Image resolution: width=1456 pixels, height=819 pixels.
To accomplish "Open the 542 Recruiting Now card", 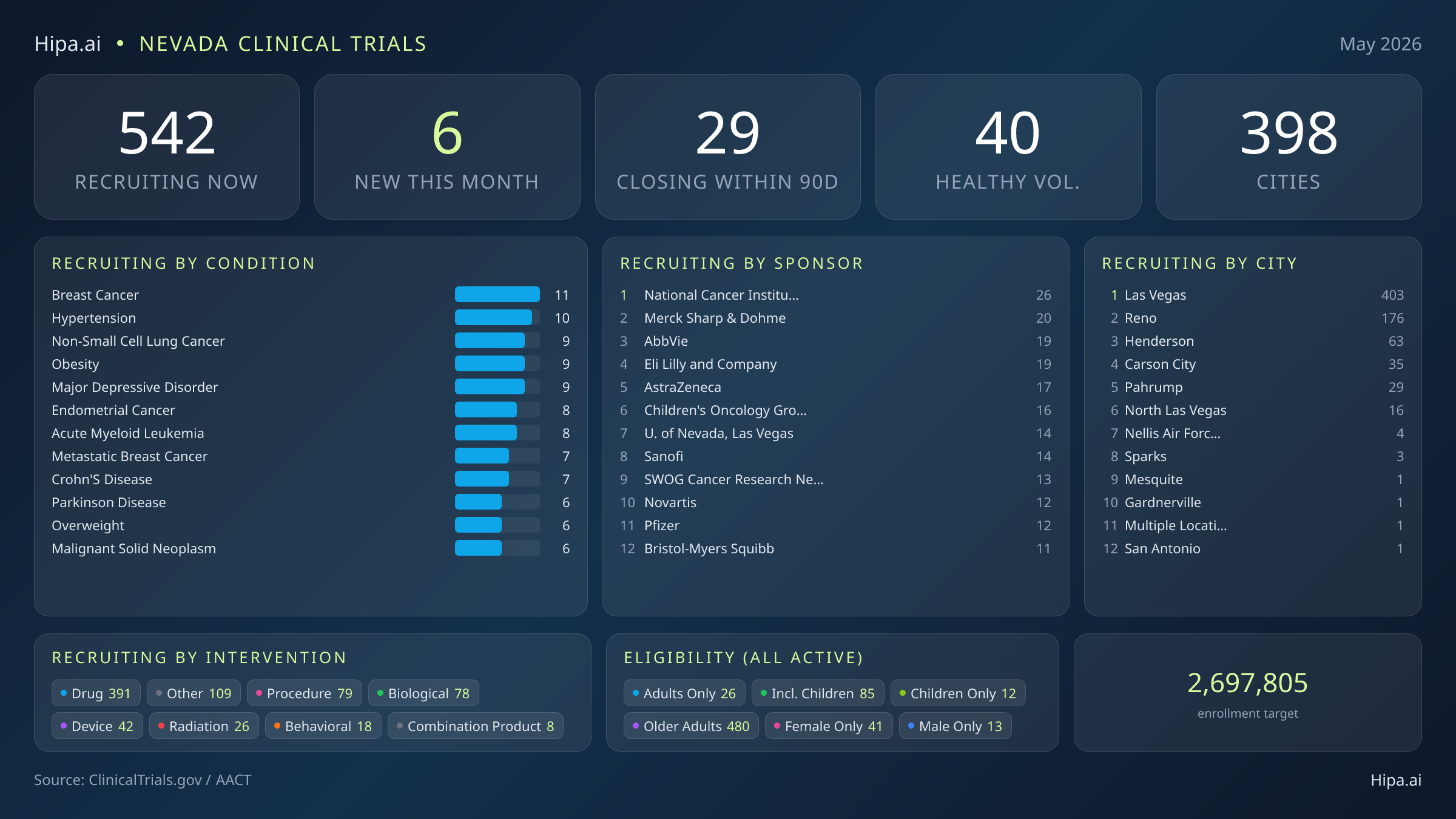I will [167, 147].
